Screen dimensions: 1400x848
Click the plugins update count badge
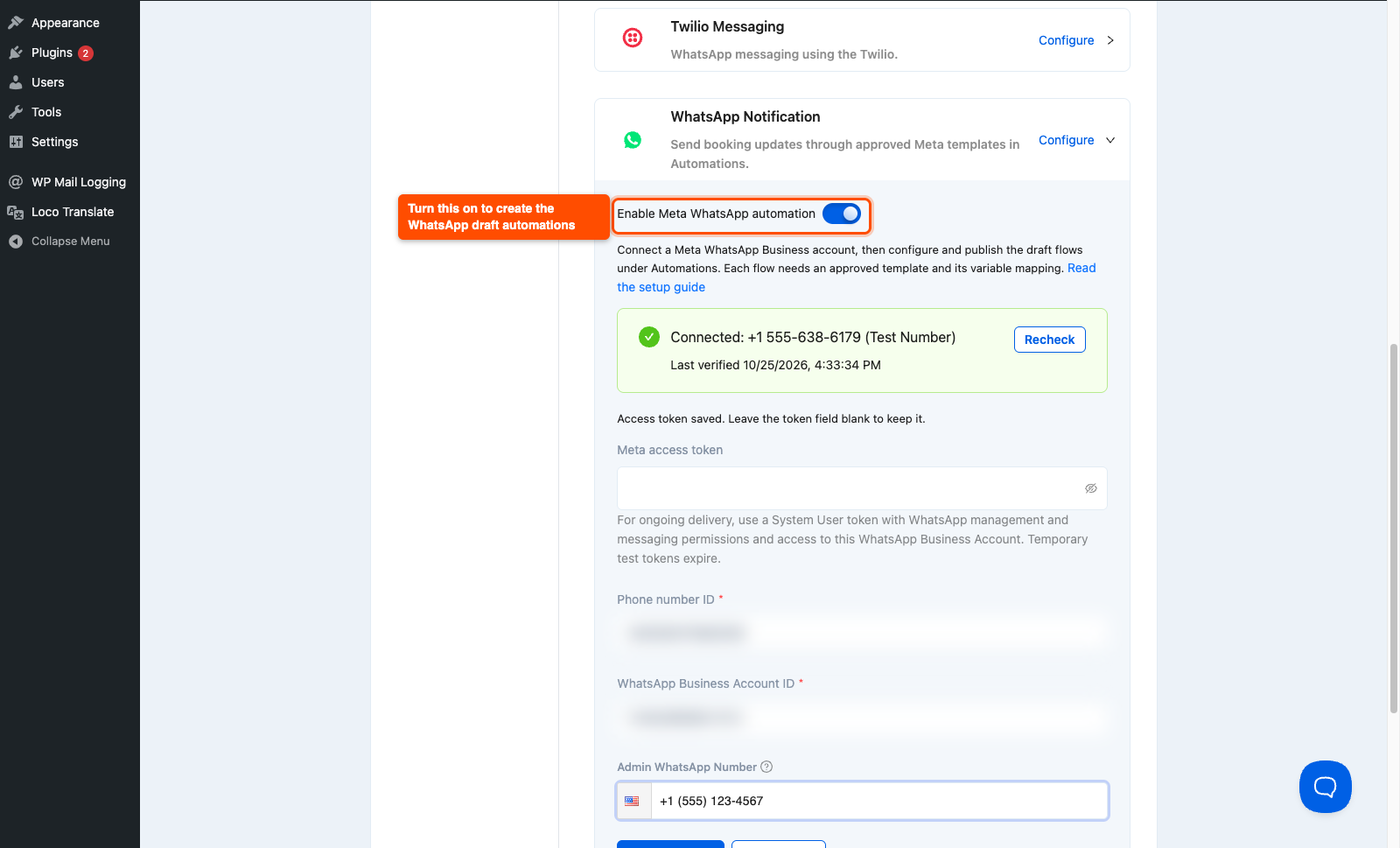(x=86, y=53)
